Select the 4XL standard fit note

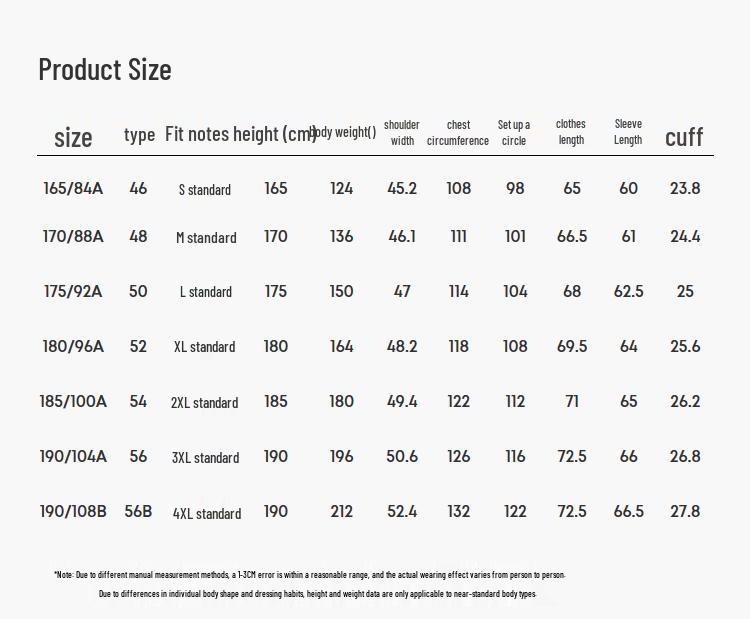[x=207, y=514]
